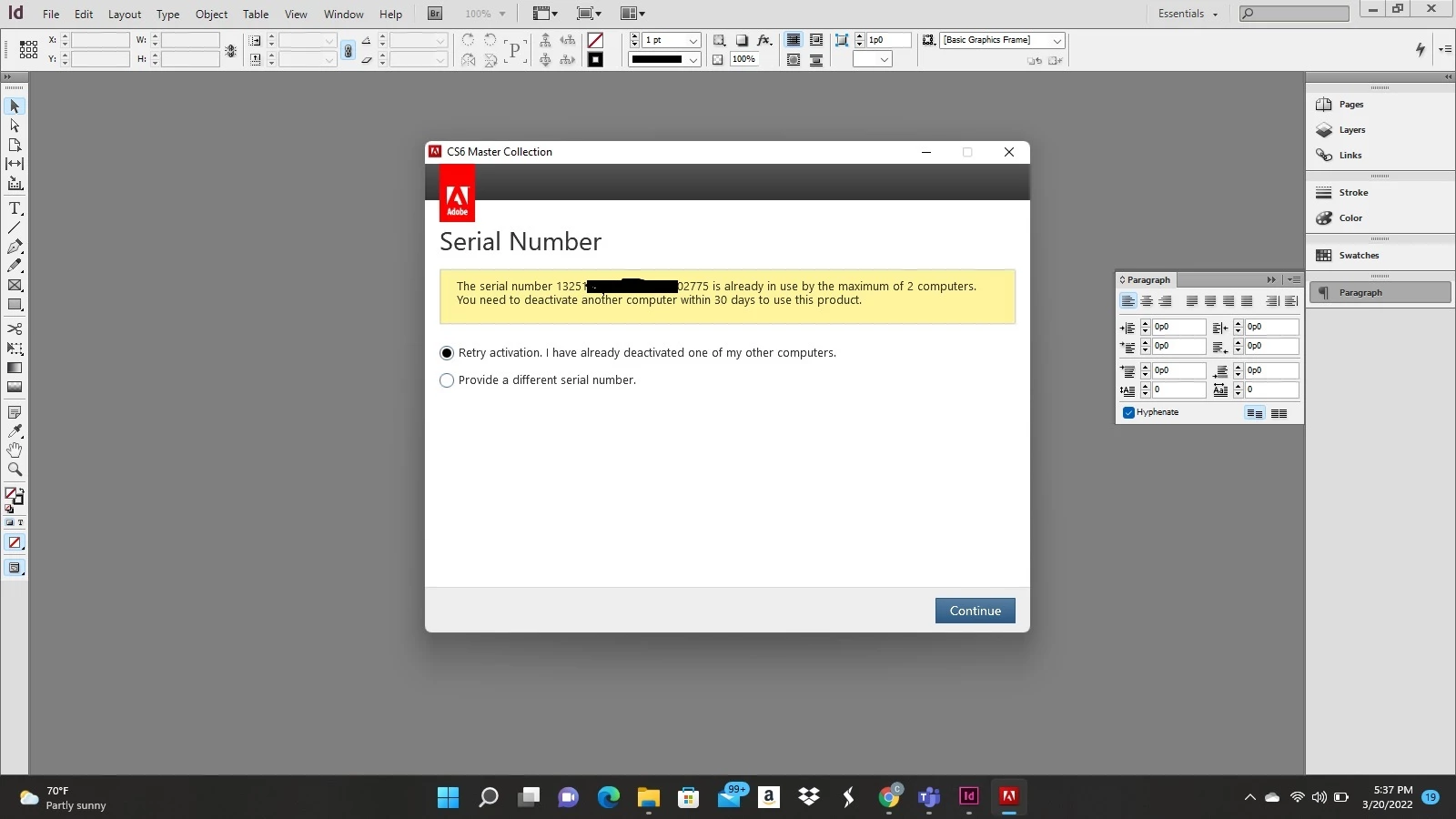The width and height of the screenshot is (1456, 819).
Task: Open the File menu
Action: (x=51, y=14)
